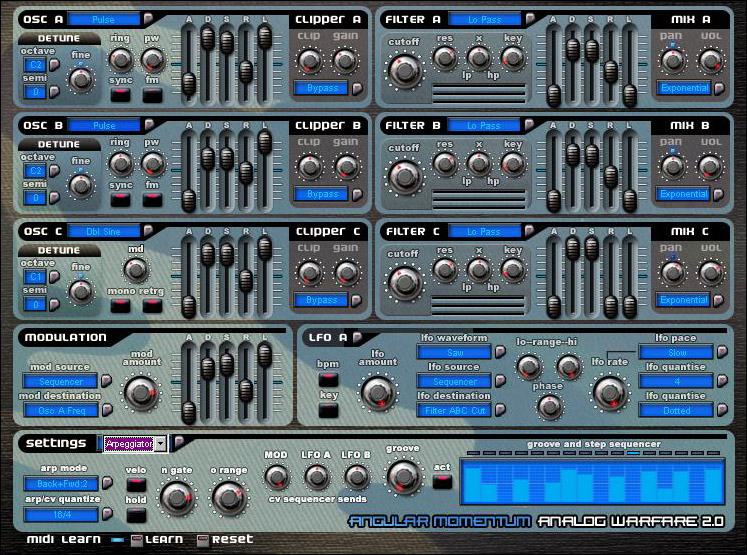Viewport: 747px width, 555px height.
Task: Open OSC A waveform Pulse dropdown arrow
Action: point(149,19)
